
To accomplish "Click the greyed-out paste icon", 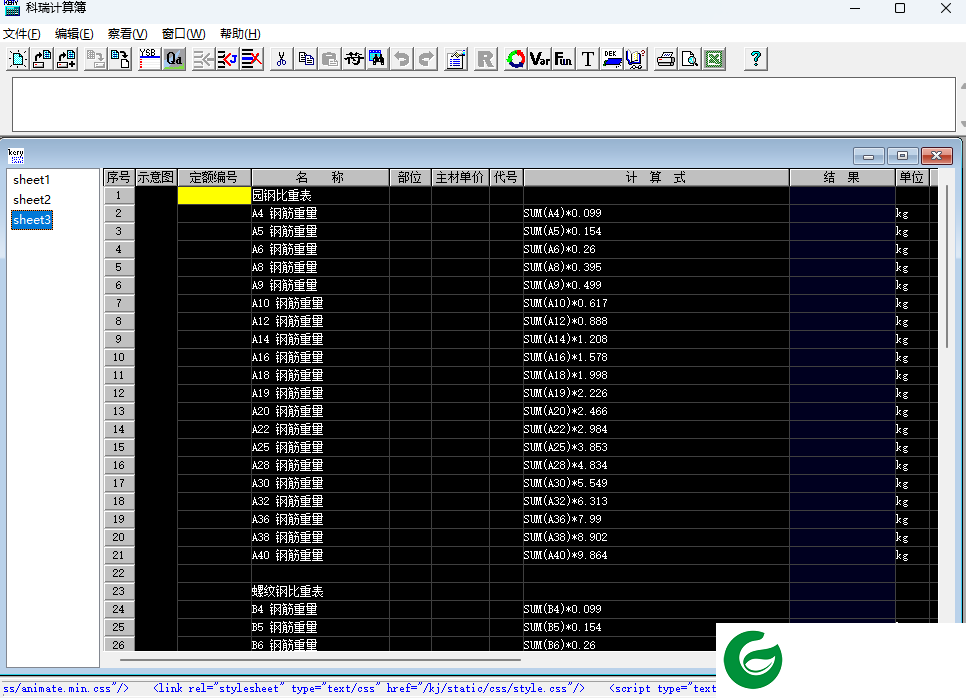I will pyautogui.click(x=330, y=59).
